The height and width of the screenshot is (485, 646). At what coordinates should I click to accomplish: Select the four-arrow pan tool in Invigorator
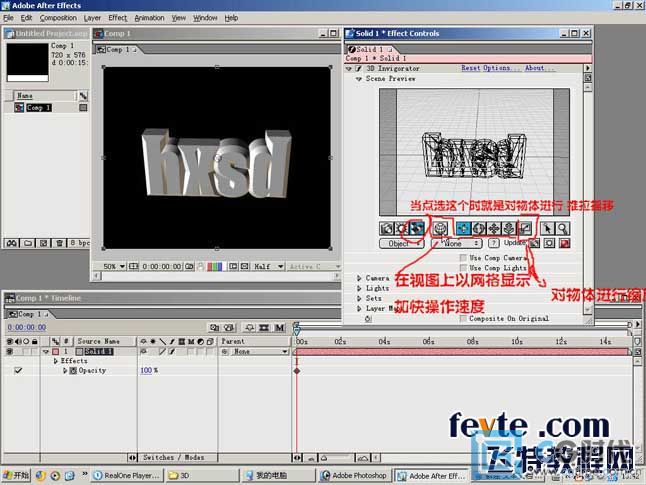494,228
